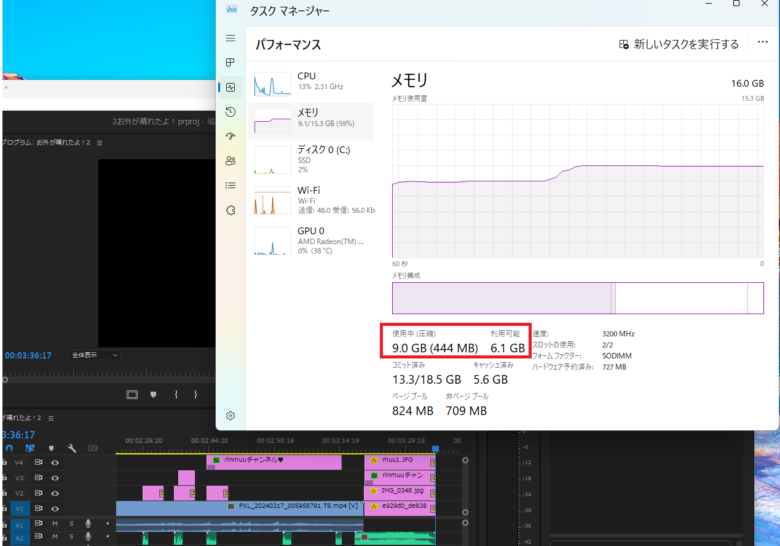Select the Wi-Fi performance item

(x=310, y=197)
